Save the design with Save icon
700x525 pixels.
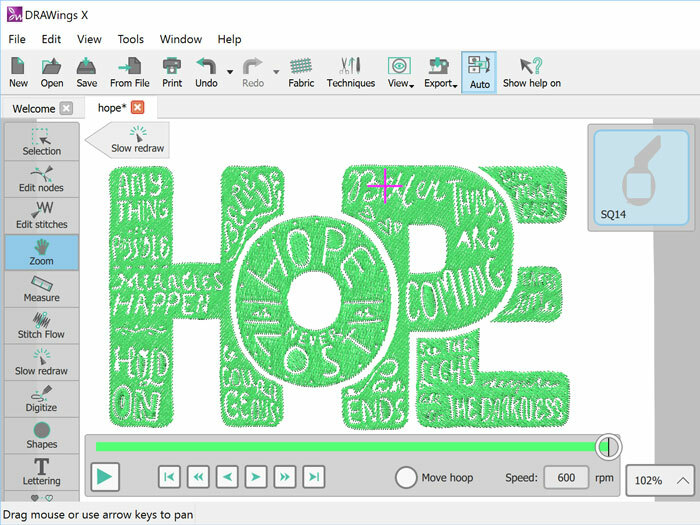pos(87,72)
